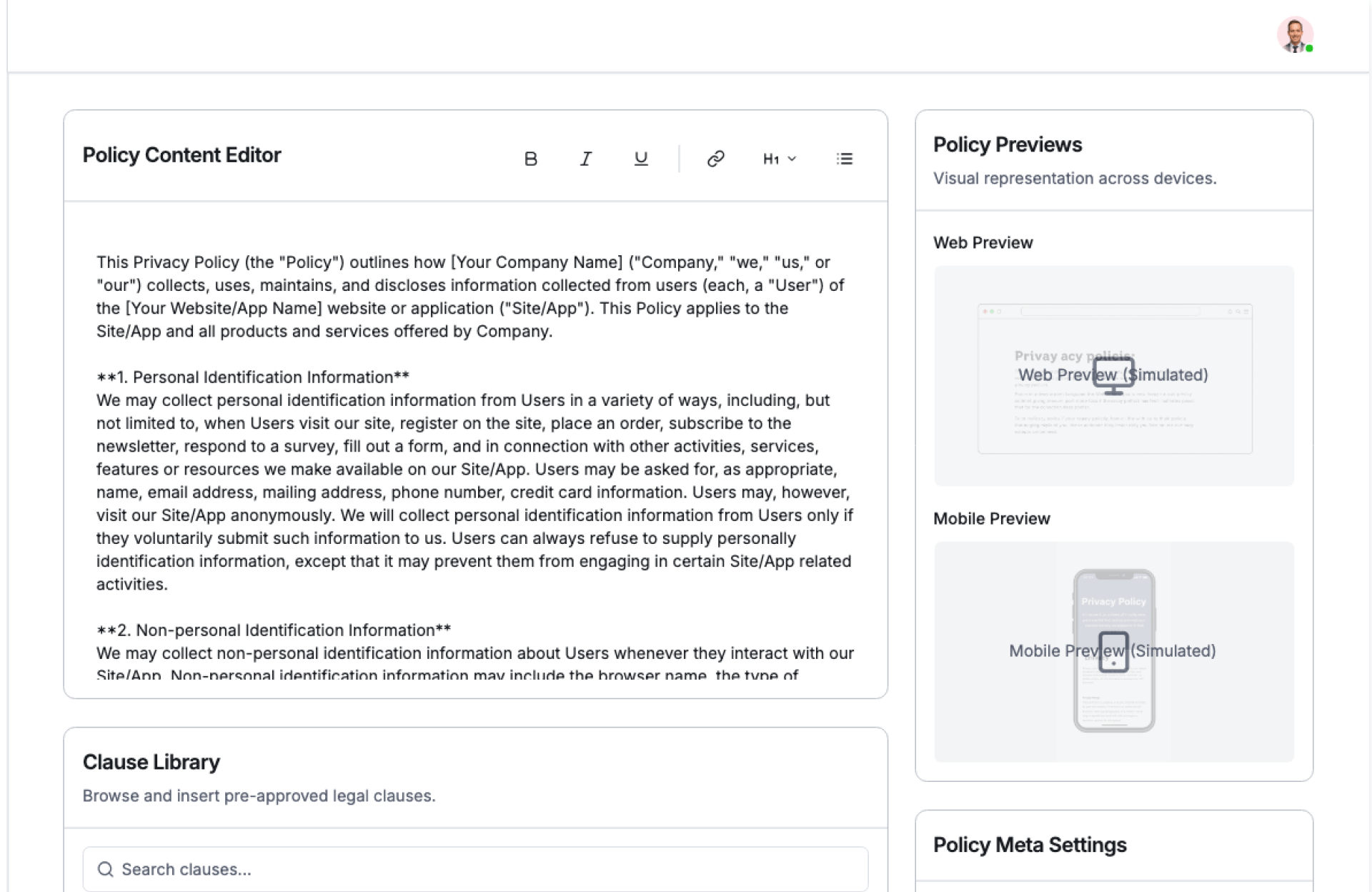Image resolution: width=1372 pixels, height=892 pixels.
Task: Click the phone icon in Mobile Preview
Action: pyautogui.click(x=1113, y=651)
